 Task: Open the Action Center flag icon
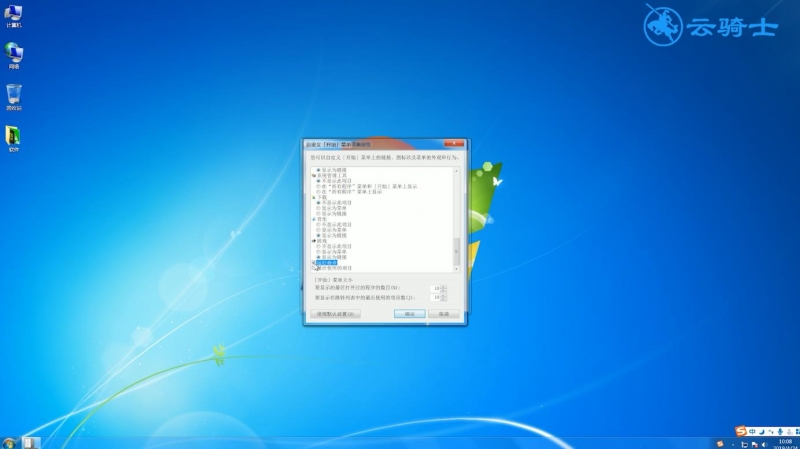tap(755, 445)
